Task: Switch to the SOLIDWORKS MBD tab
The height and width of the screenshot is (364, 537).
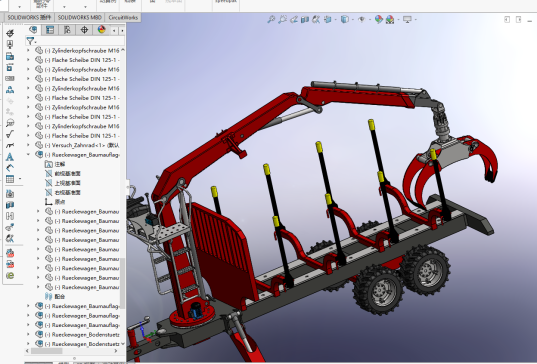Action: pyautogui.click(x=79, y=17)
